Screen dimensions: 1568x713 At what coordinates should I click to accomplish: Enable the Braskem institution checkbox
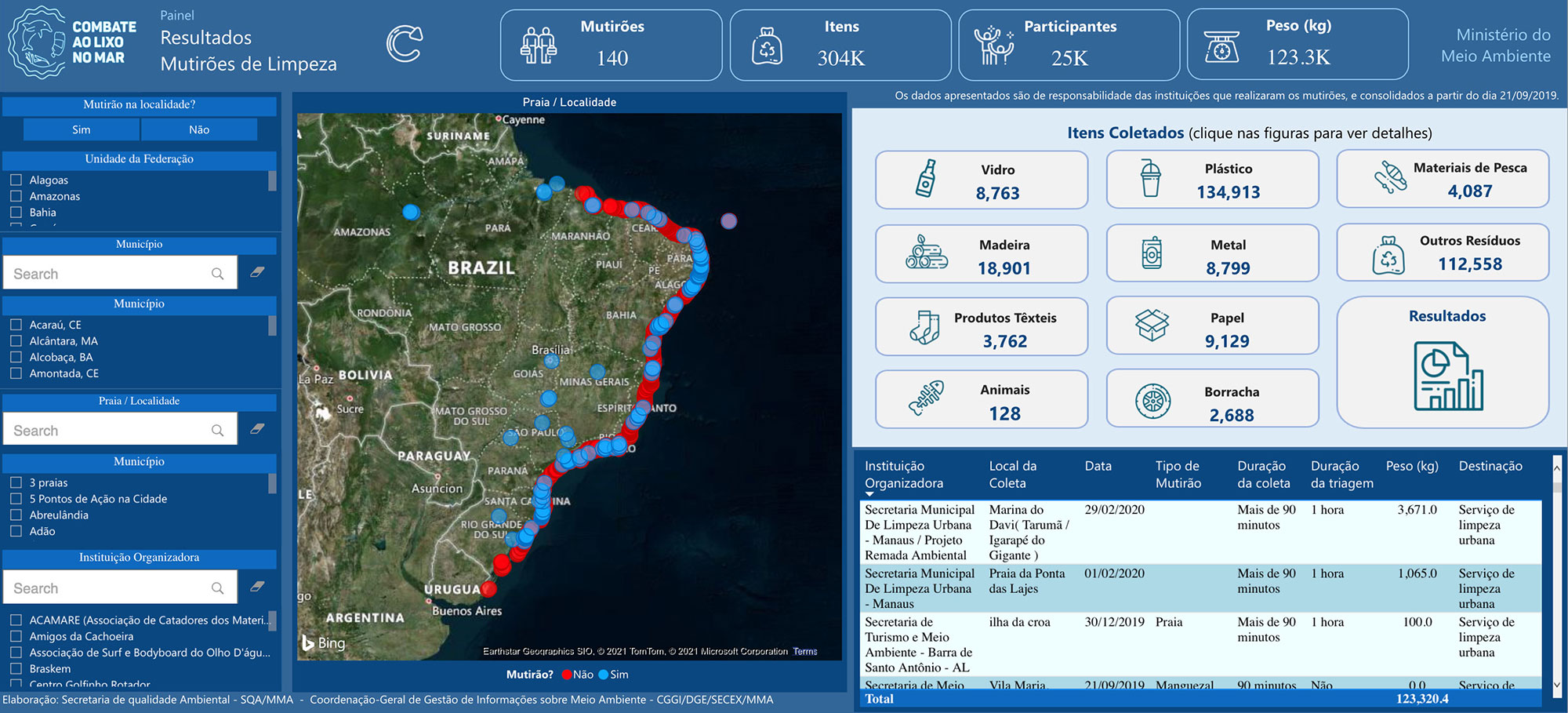(x=16, y=669)
